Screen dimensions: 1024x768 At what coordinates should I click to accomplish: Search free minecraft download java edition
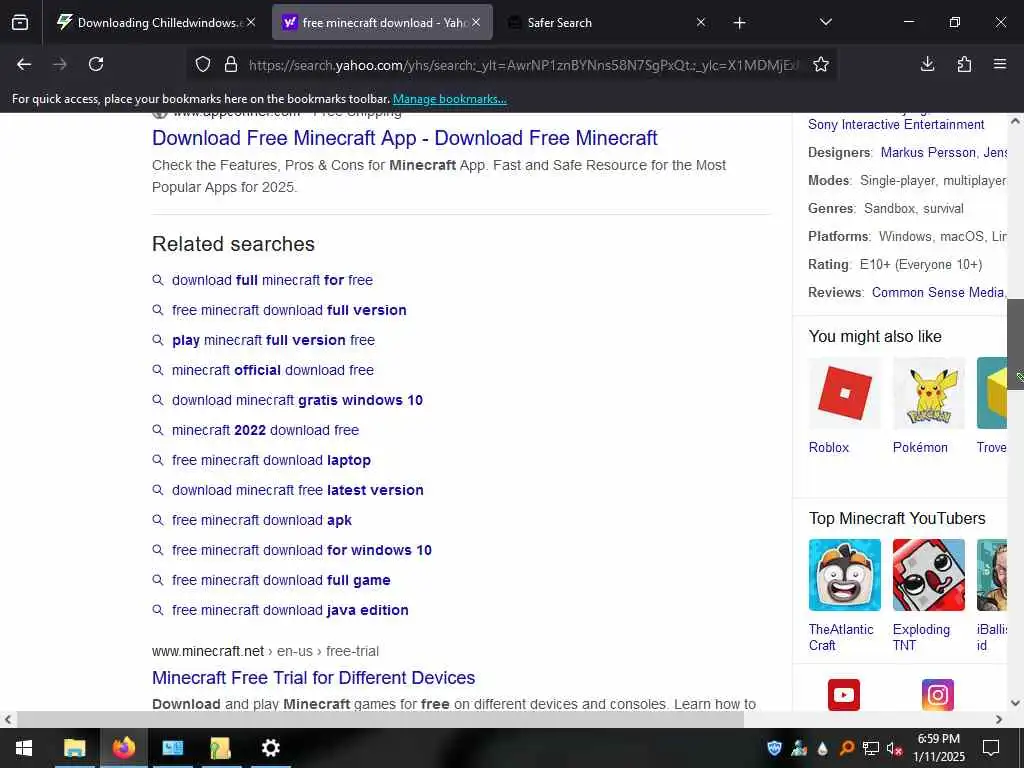pyautogui.click(x=290, y=611)
